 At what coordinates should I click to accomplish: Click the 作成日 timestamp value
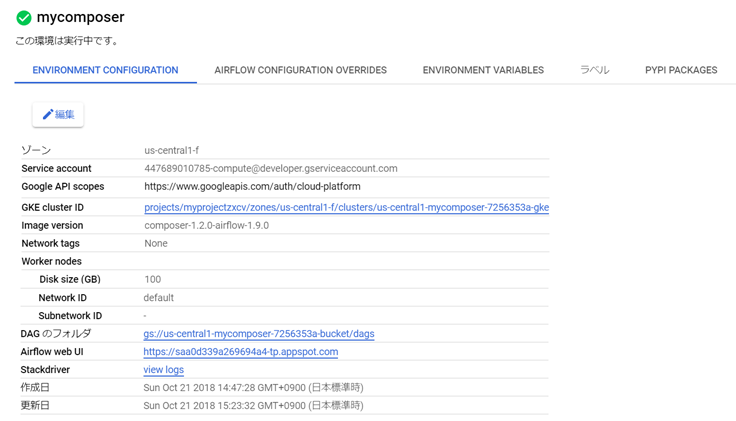(x=253, y=388)
